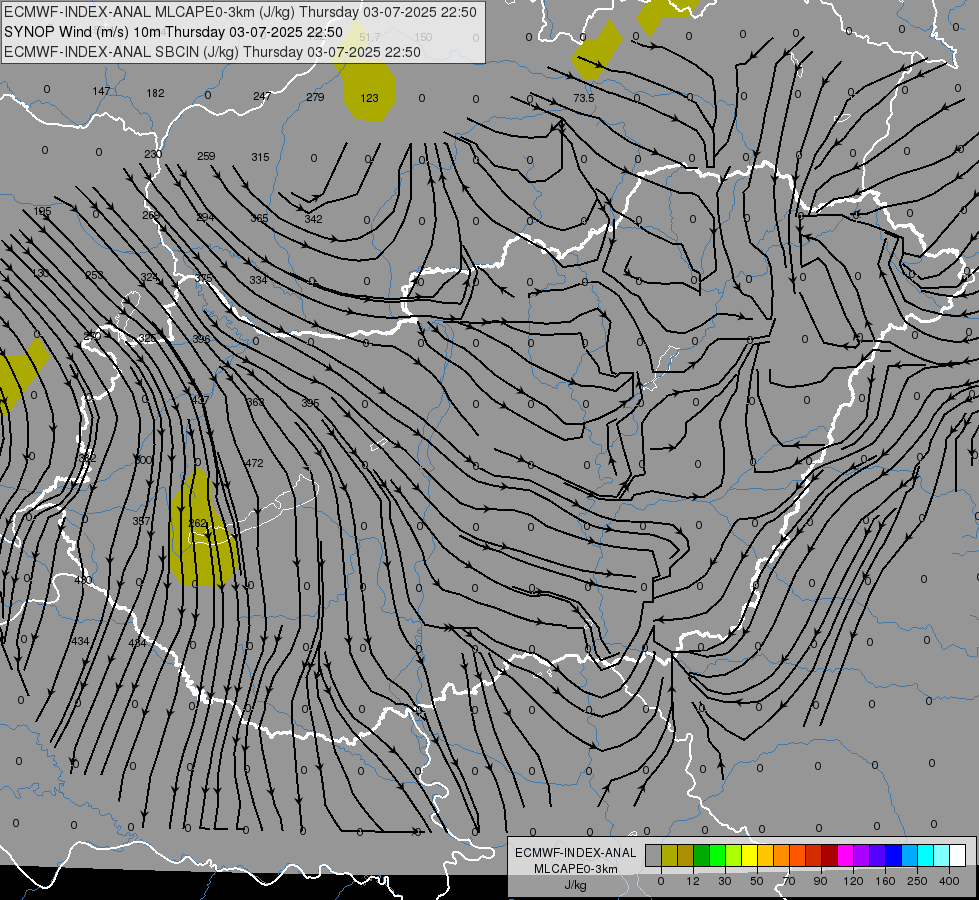
Task: Click the map value 279
Action: point(315,97)
